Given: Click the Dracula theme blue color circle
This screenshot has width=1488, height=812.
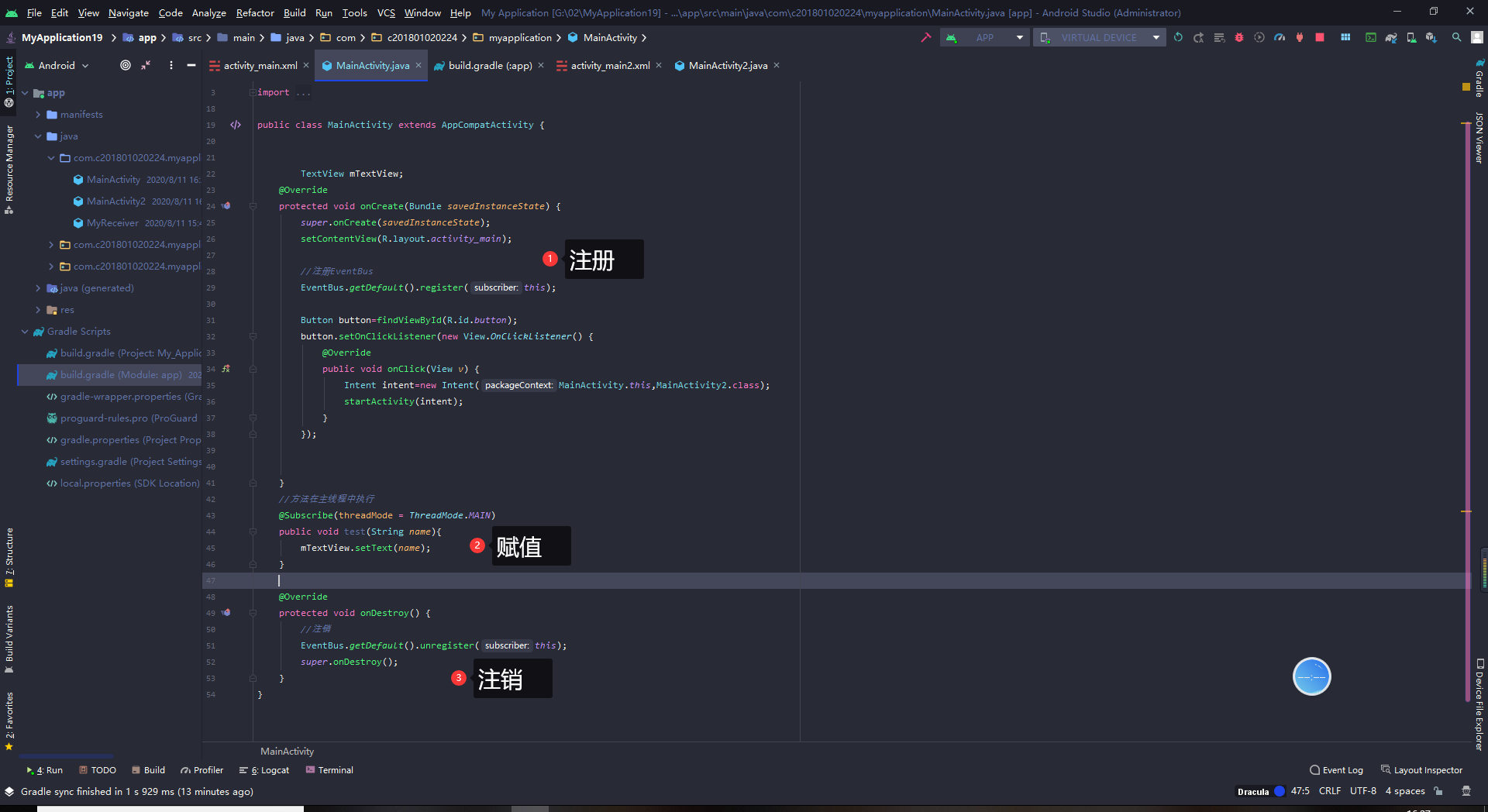Looking at the screenshot, I should coord(1280,791).
